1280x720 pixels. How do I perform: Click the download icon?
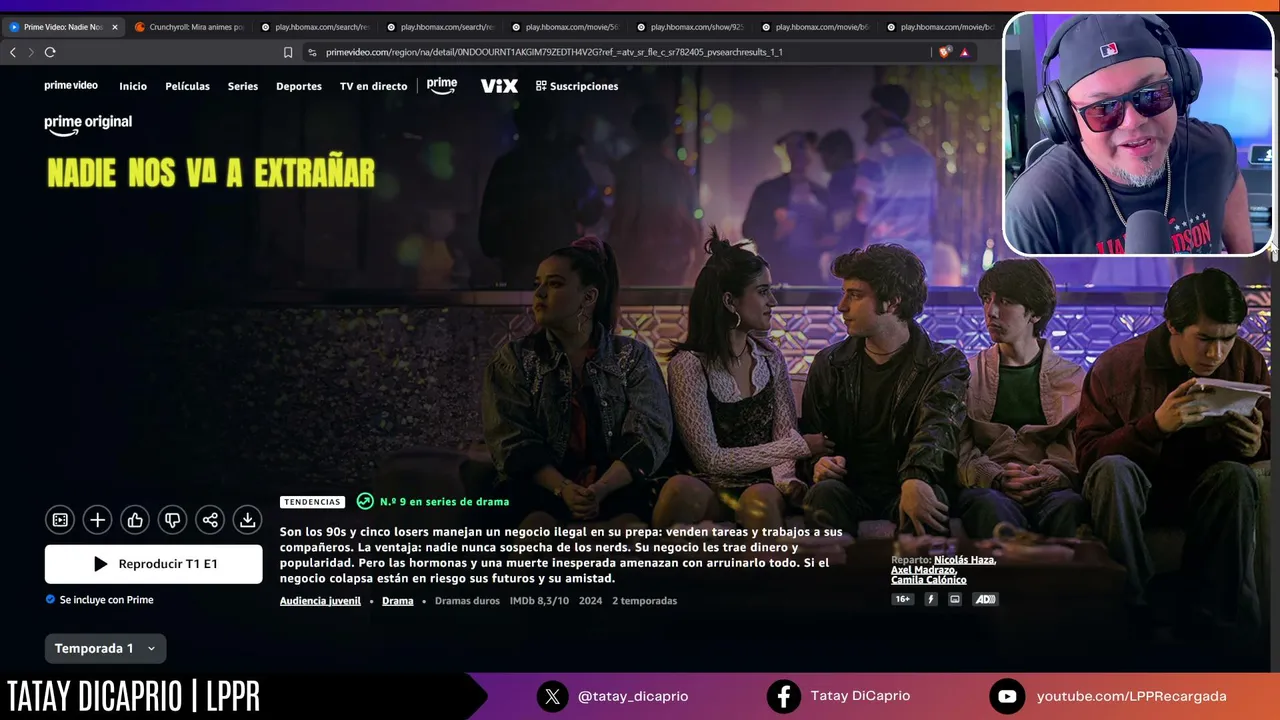click(x=247, y=520)
